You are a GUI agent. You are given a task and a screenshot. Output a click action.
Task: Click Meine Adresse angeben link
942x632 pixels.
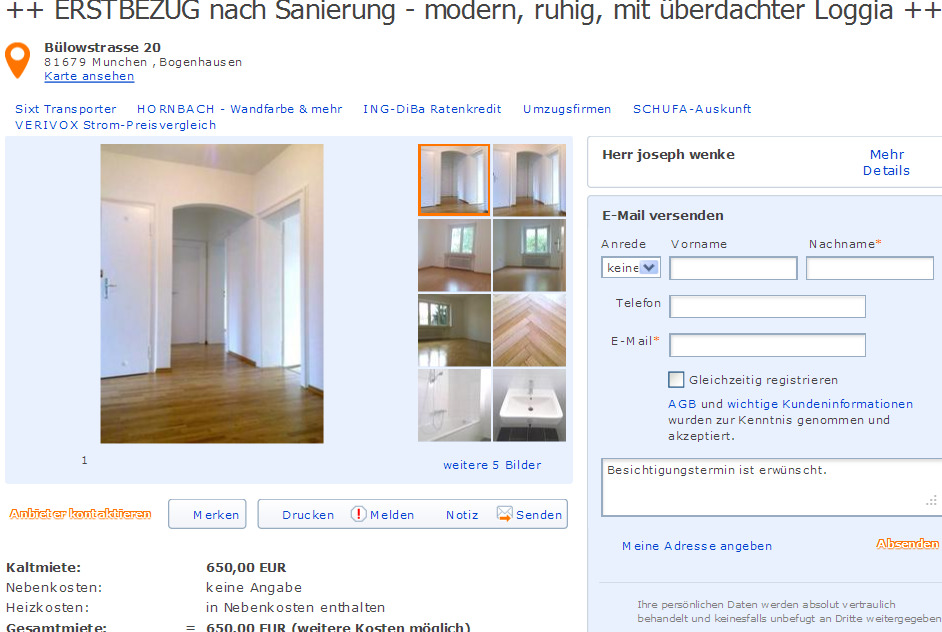[x=697, y=546]
